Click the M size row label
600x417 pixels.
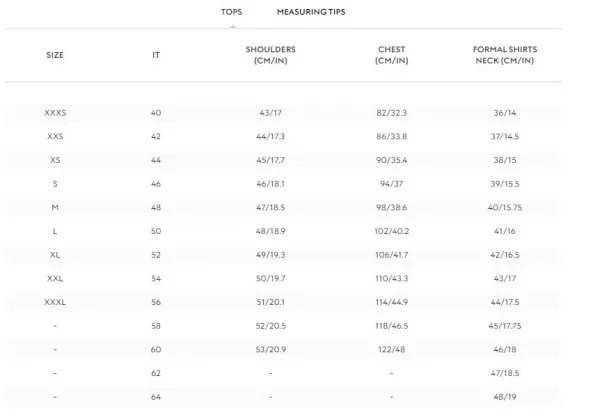click(x=55, y=207)
